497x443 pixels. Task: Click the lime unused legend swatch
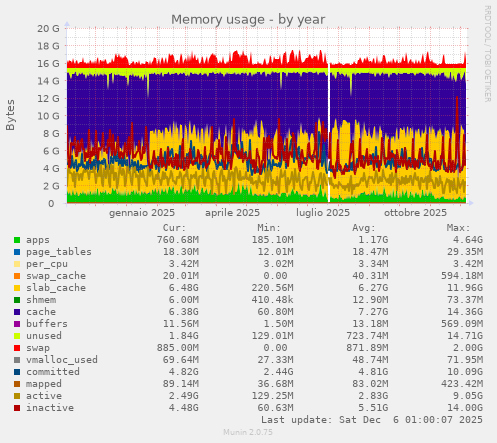tap(17, 336)
